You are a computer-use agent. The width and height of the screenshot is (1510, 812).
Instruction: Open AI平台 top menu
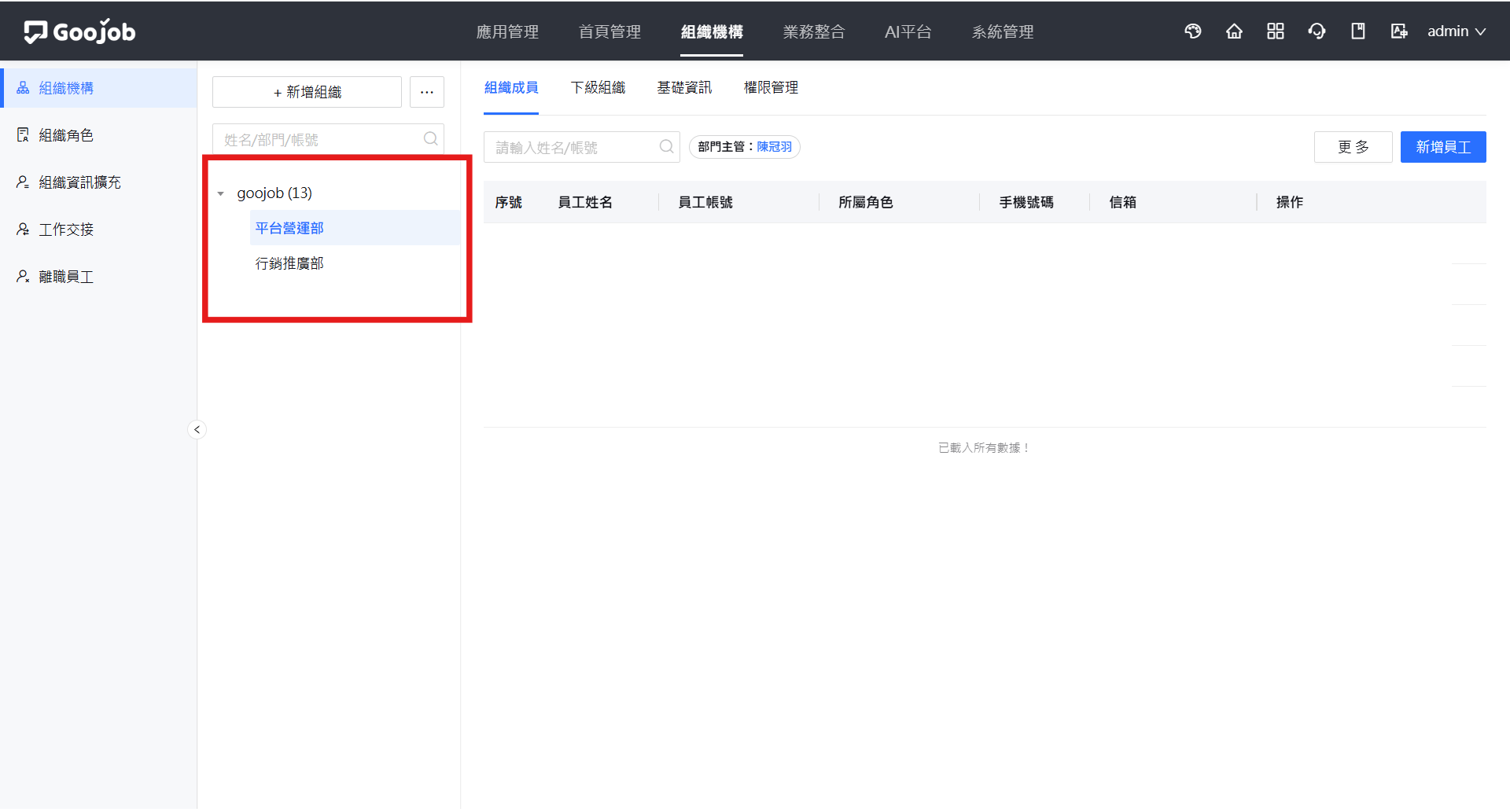(908, 31)
